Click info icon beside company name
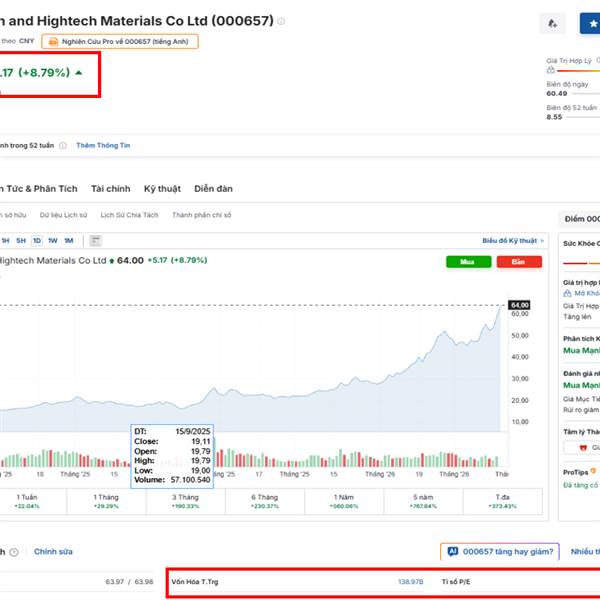The image size is (600, 600). [281, 21]
